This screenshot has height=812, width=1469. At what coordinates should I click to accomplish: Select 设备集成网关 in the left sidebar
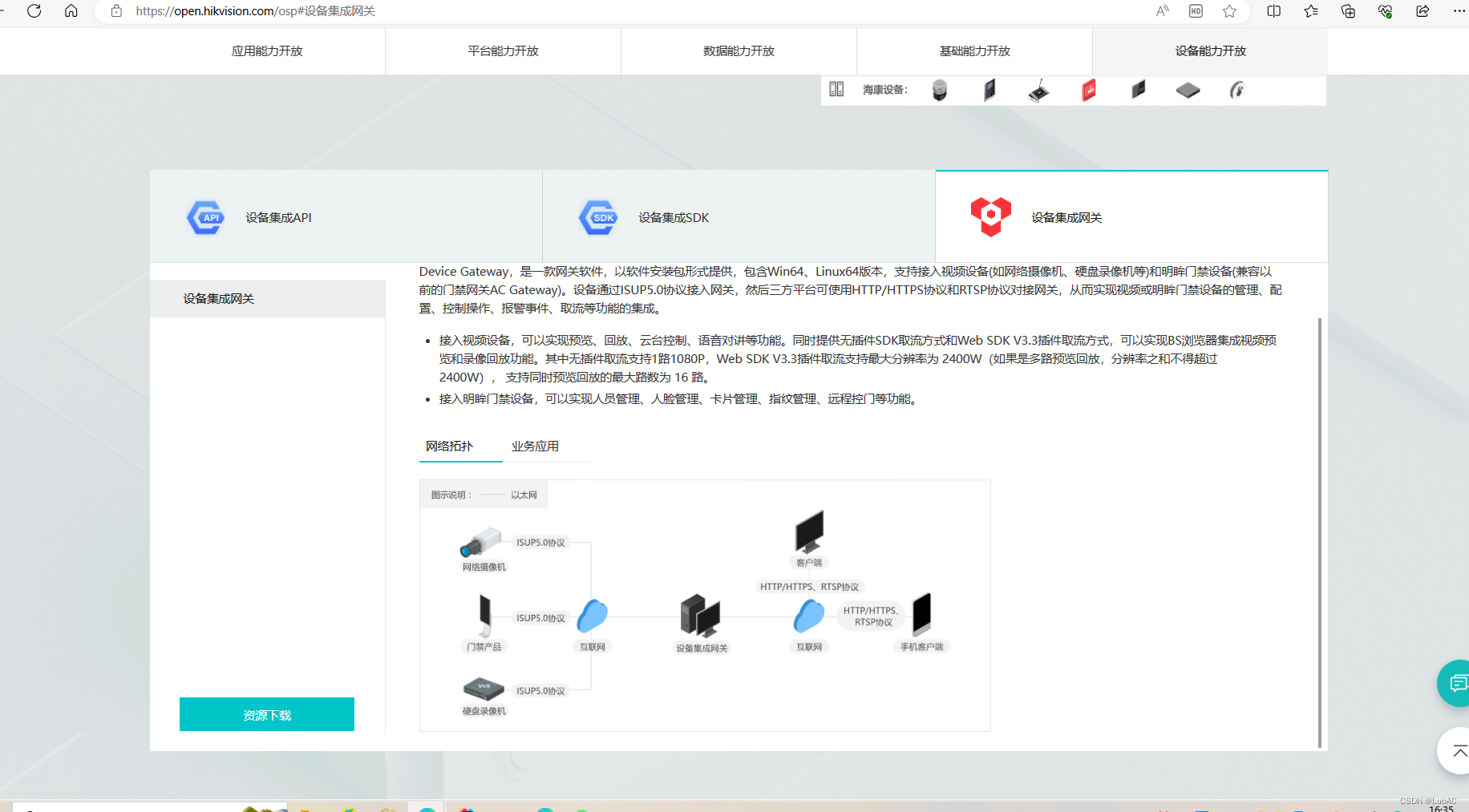(x=267, y=298)
